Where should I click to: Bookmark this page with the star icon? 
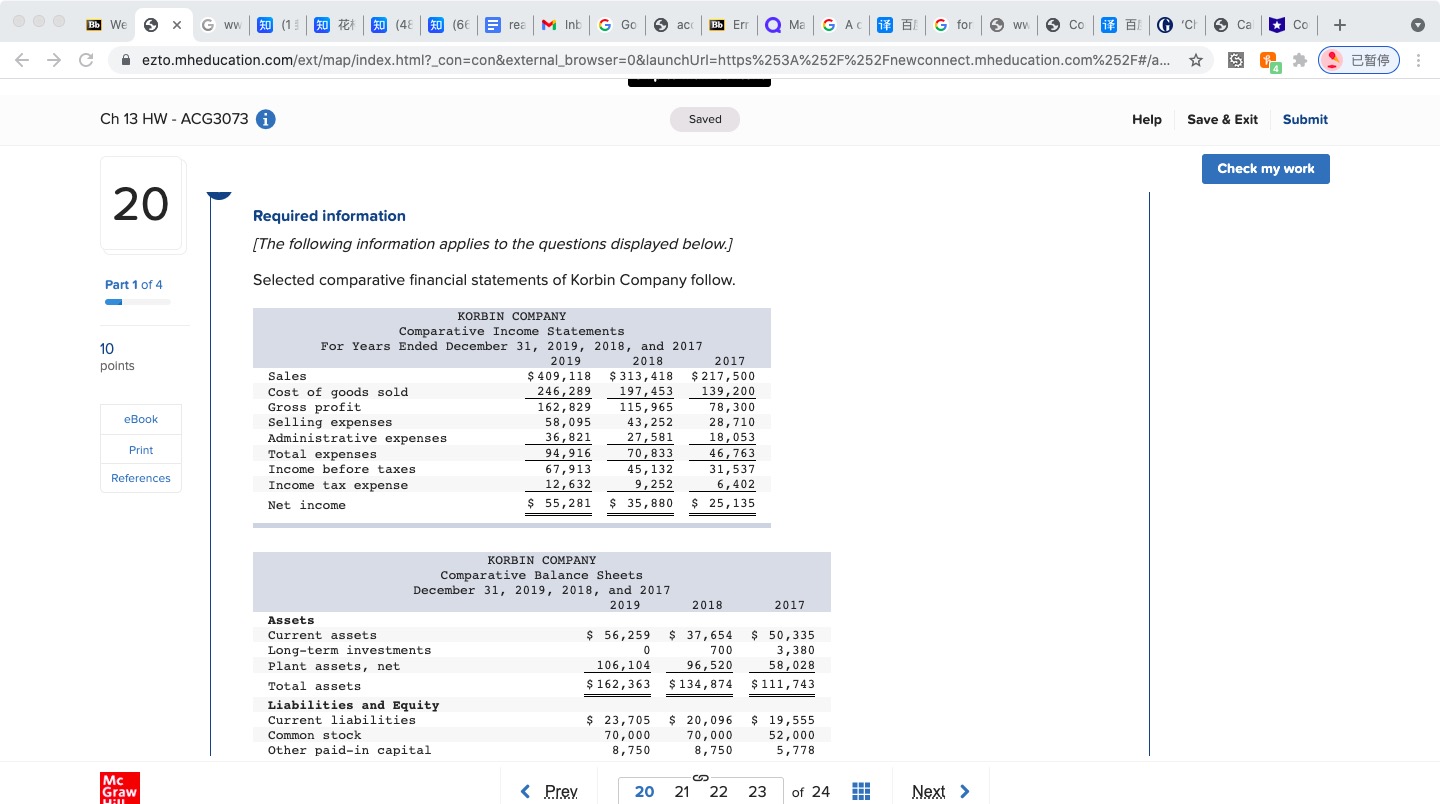[x=1195, y=60]
